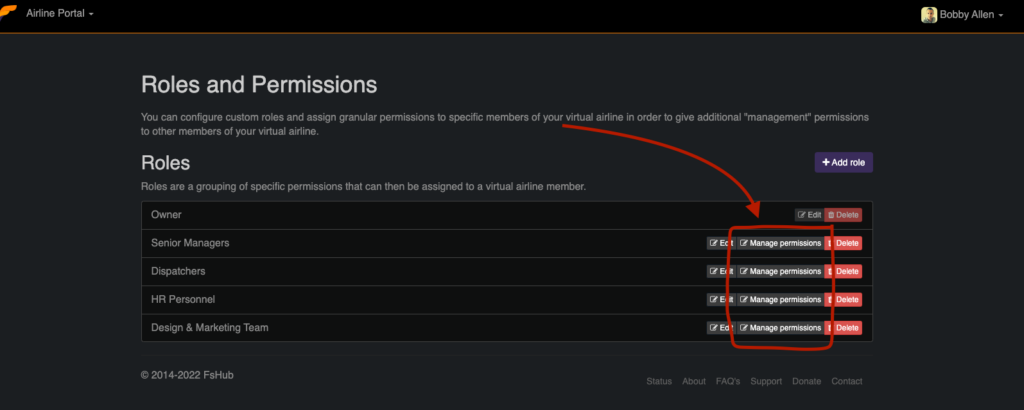Click the Add role button
1024x410 pixels.
[843, 163]
